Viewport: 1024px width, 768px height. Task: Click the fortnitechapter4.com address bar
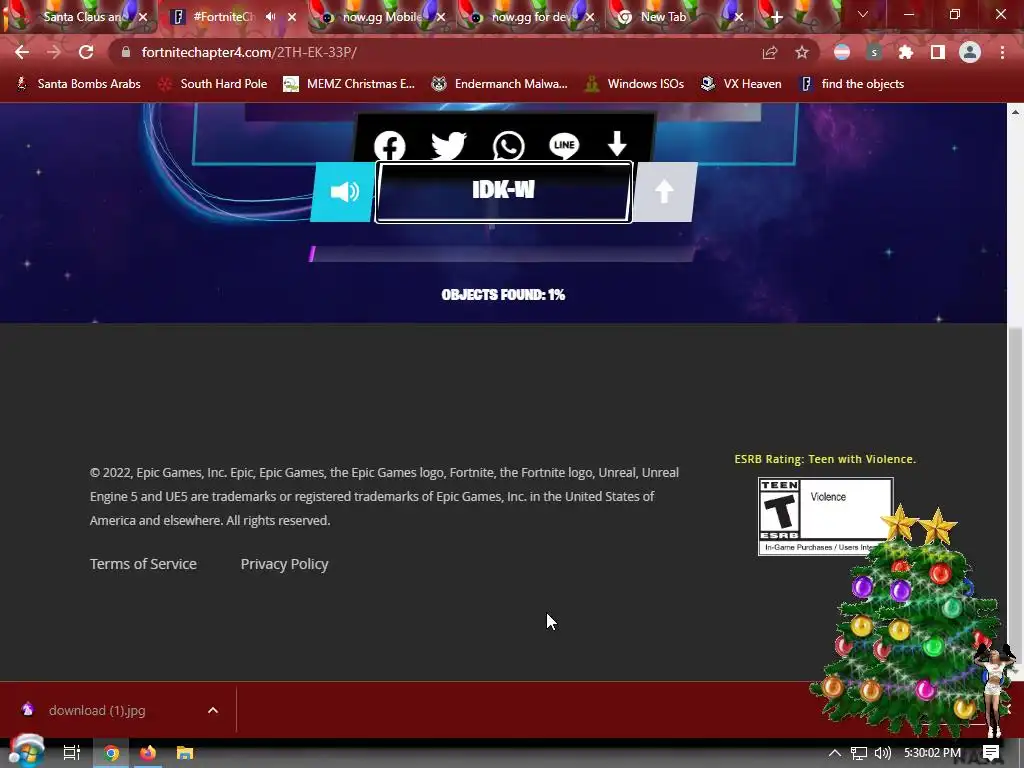pos(444,52)
